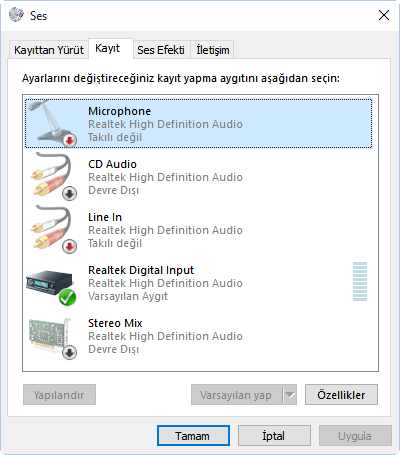Click the Stereo Mix sound card icon

tap(52, 338)
